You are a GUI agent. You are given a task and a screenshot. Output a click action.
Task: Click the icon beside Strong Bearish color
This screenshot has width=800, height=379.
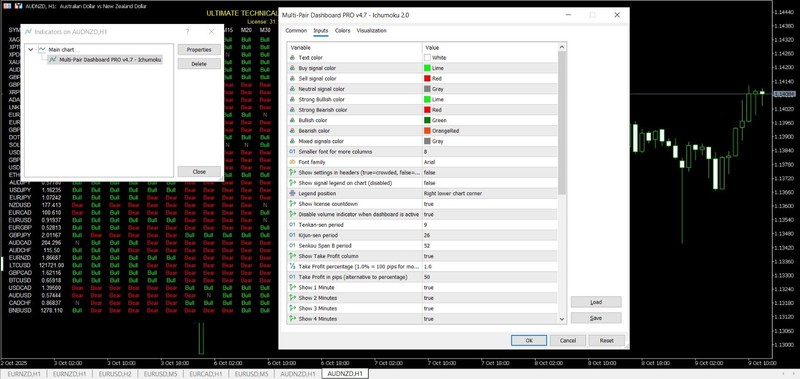coord(292,110)
